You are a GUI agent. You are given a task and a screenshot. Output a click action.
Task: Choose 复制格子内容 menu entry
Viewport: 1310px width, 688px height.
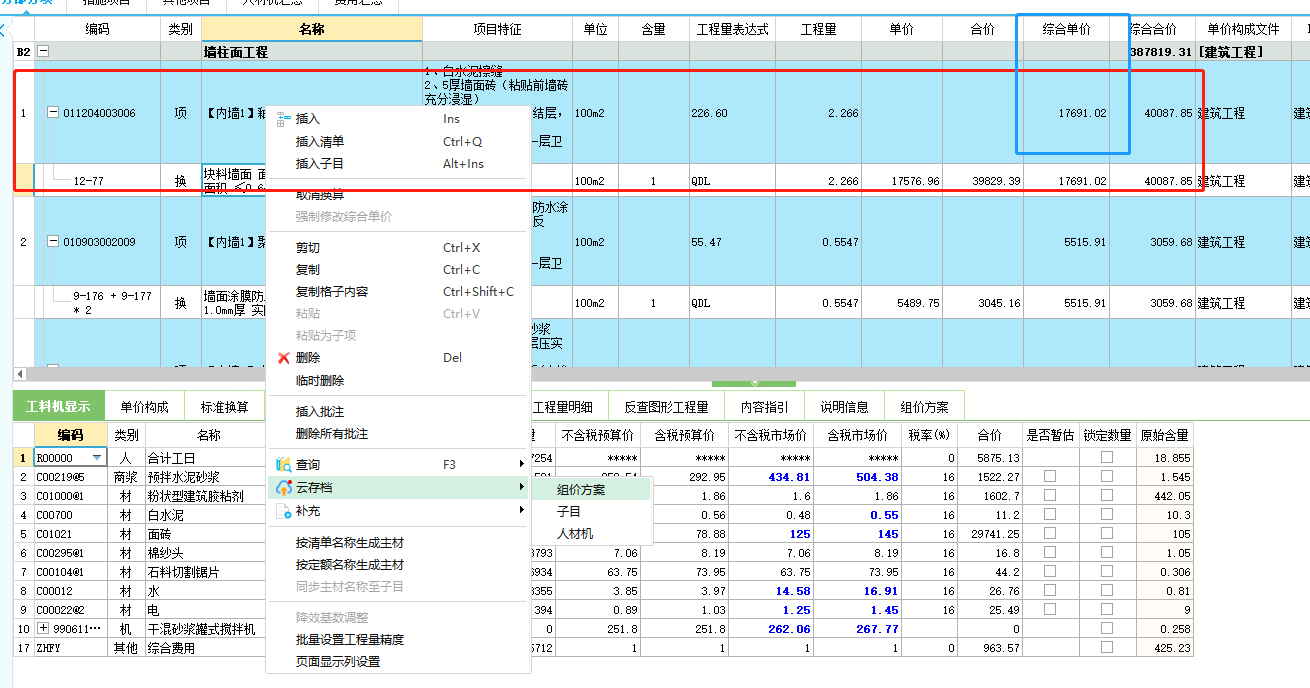(x=397, y=291)
